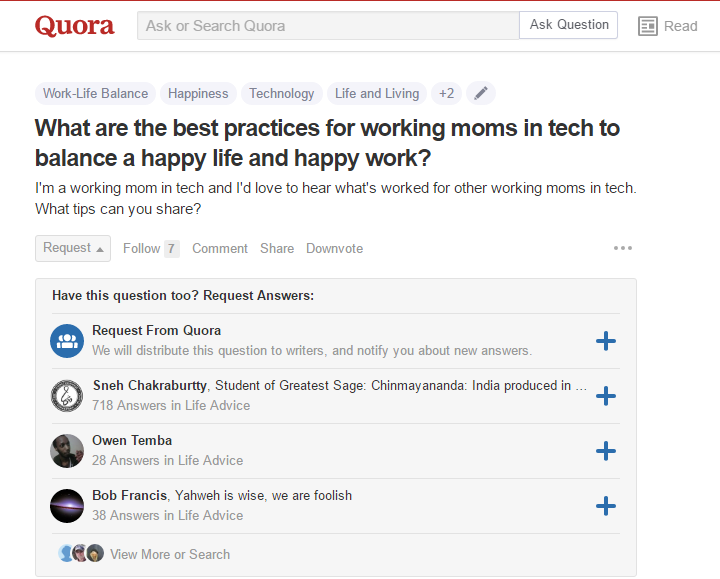Click the Request From Quora group icon
This screenshot has width=720, height=579.
tap(67, 341)
